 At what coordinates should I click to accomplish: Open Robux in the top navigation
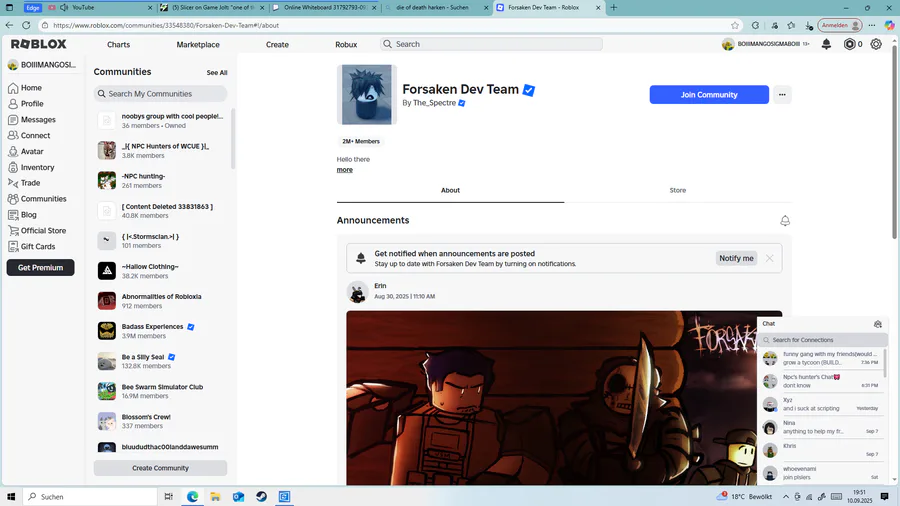point(346,45)
